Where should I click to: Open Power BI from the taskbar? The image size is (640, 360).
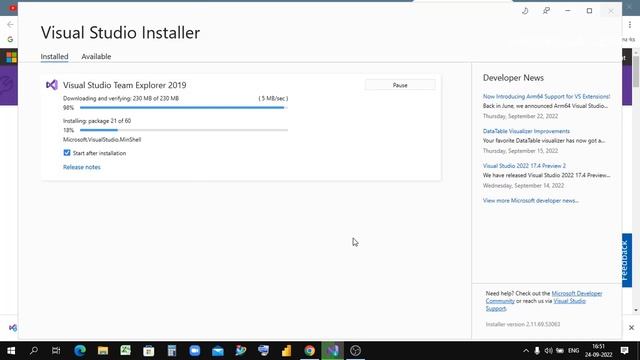286,351
